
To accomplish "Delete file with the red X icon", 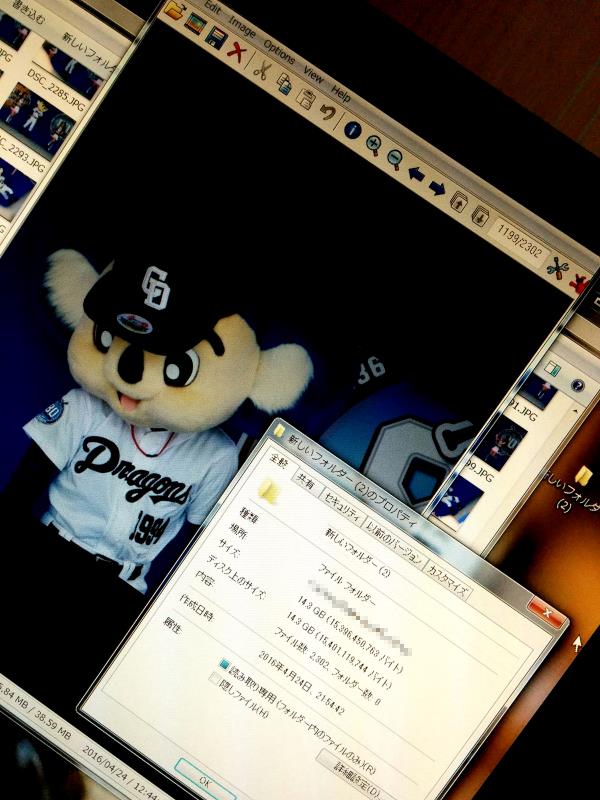I will point(237,51).
